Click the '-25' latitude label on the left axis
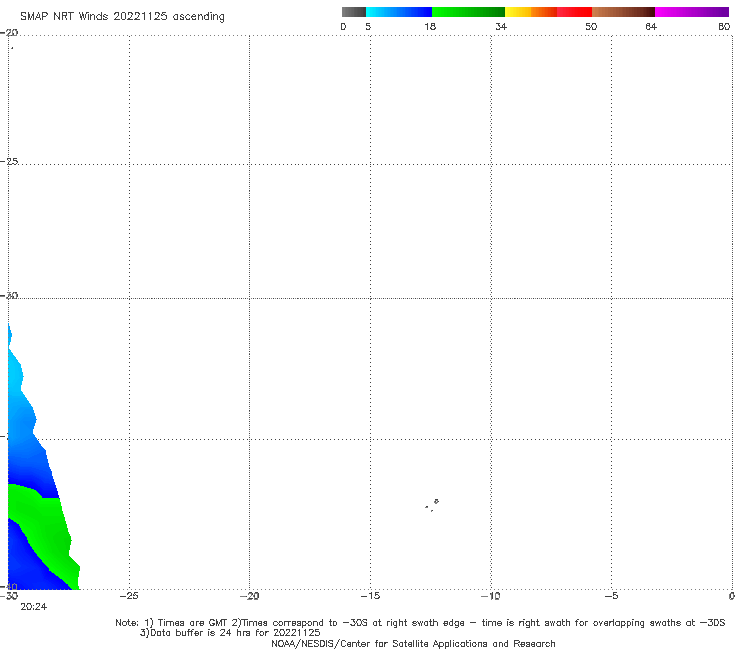The width and height of the screenshot is (740, 650). tap(9, 161)
